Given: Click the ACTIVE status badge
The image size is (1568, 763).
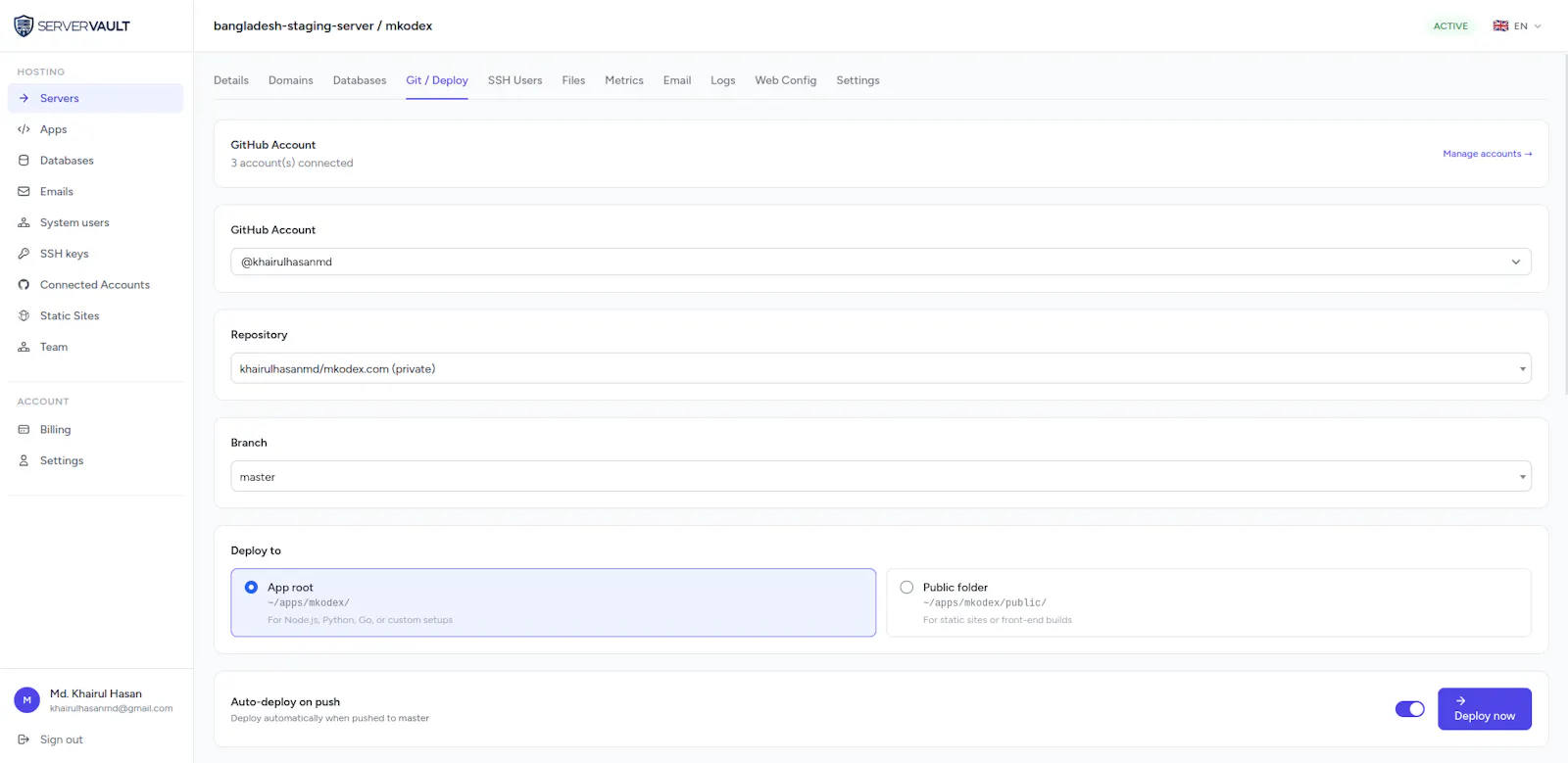Looking at the screenshot, I should point(1450,26).
